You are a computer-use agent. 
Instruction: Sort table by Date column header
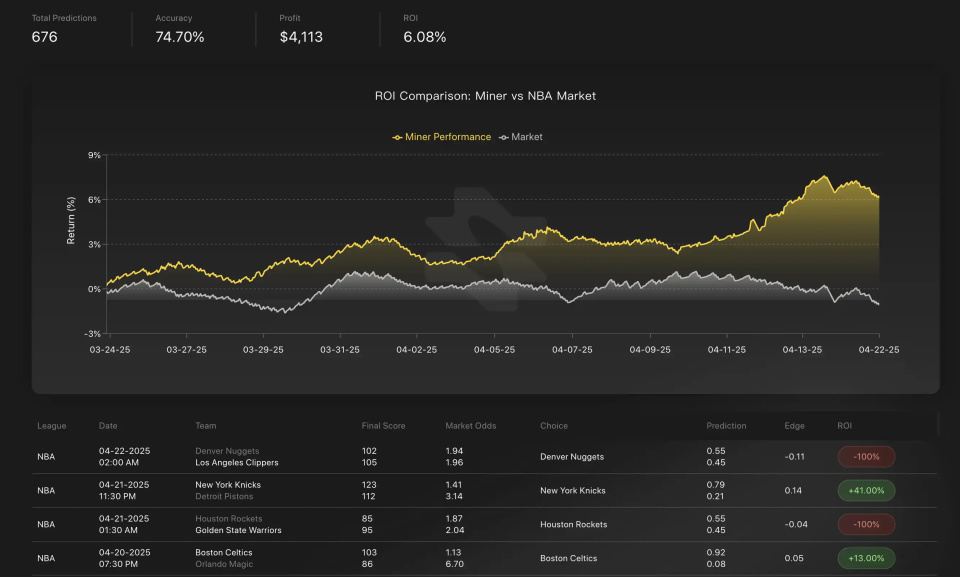(x=108, y=426)
